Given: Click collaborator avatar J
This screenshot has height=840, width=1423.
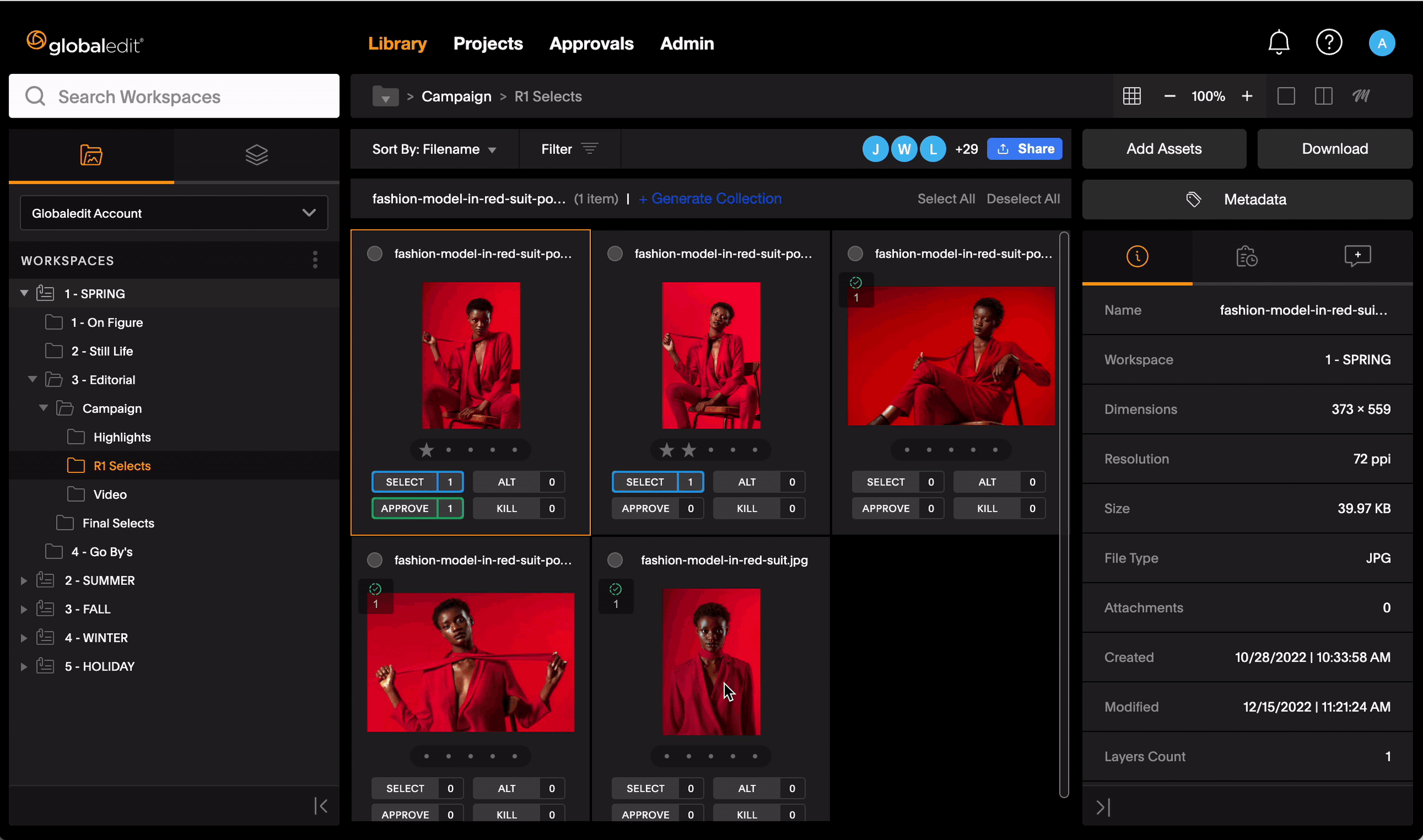Looking at the screenshot, I should click(x=875, y=149).
